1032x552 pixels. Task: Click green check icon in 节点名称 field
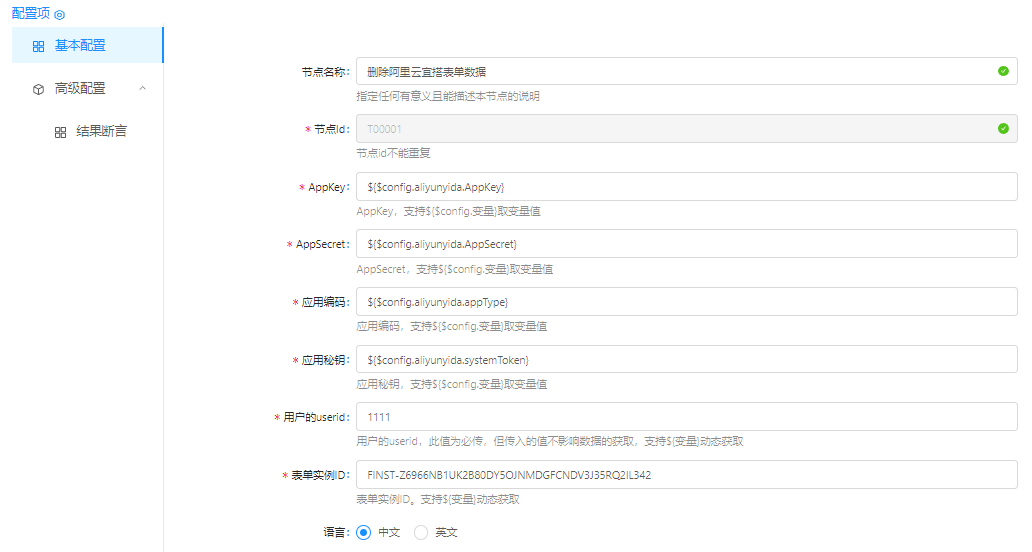click(x=1003, y=71)
